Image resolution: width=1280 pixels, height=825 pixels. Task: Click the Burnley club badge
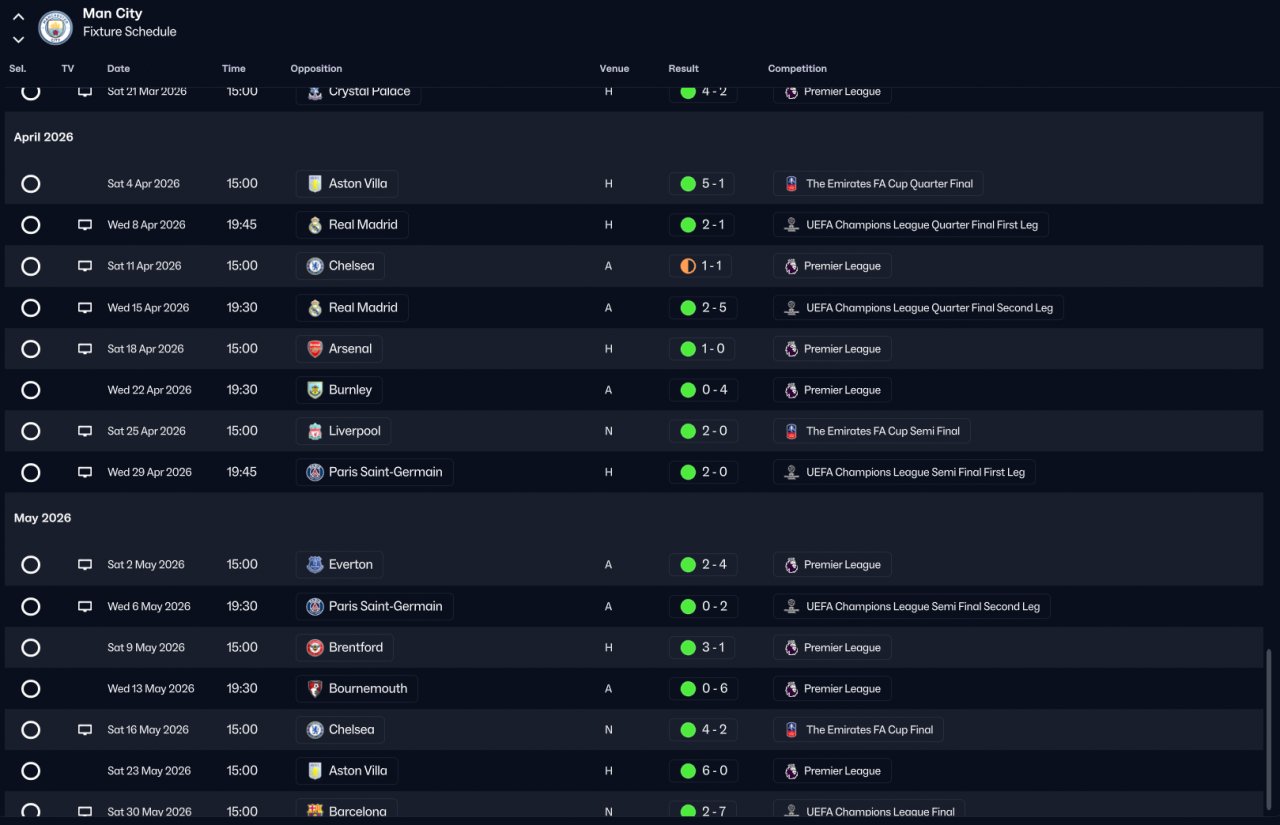point(315,390)
